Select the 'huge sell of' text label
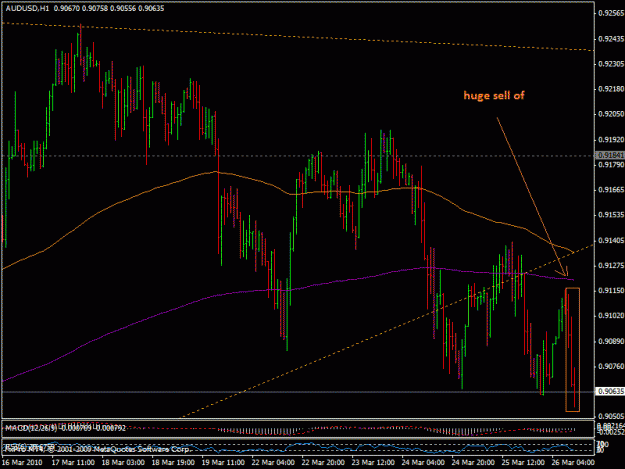This screenshot has width=625, height=469. point(494,95)
